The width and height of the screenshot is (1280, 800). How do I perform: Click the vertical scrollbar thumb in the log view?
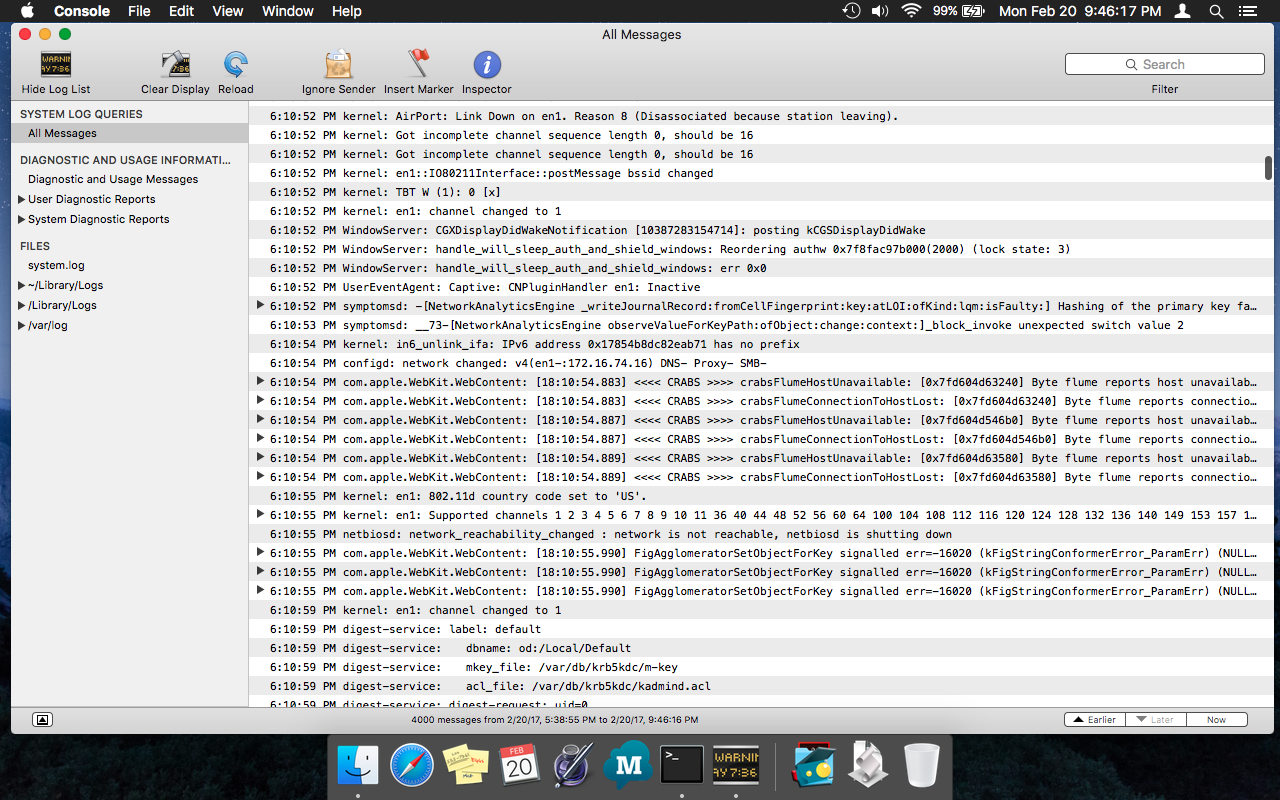1268,168
